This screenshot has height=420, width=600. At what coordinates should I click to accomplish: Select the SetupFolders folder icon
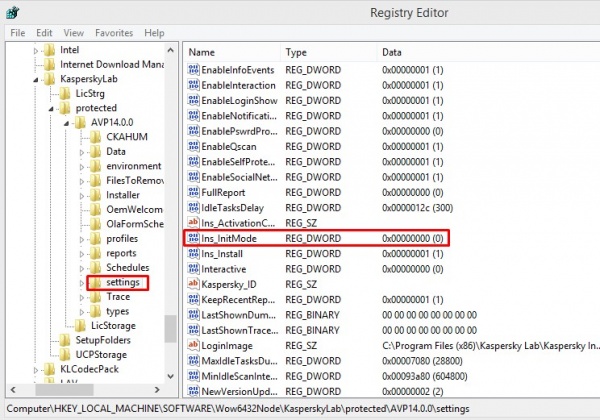(x=65, y=340)
